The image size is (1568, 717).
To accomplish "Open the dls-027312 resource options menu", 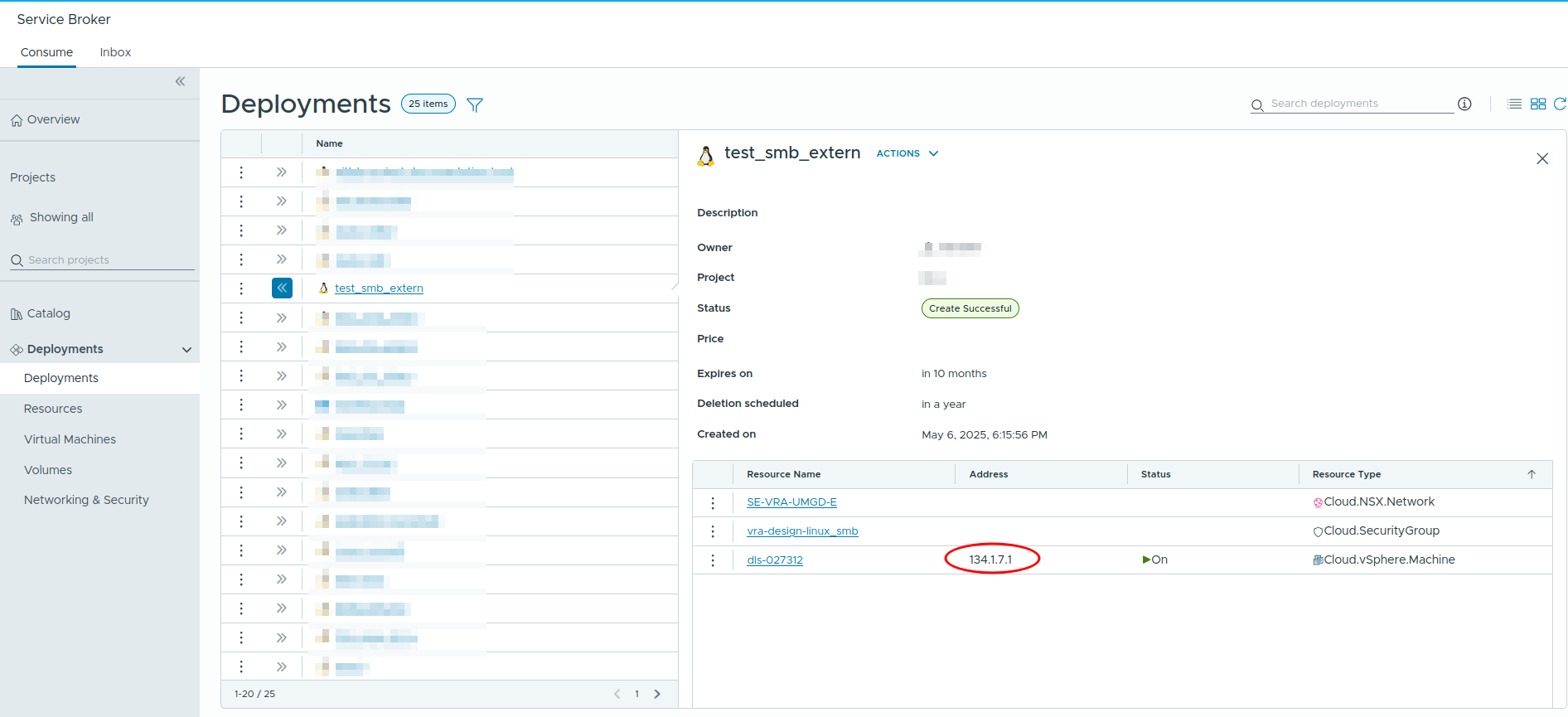I will 713,560.
